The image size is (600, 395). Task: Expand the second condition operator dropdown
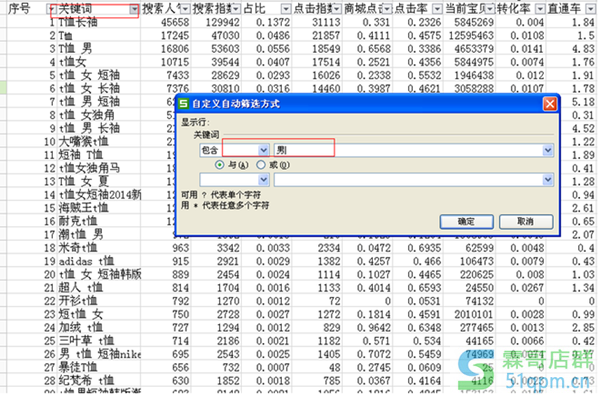[263, 180]
